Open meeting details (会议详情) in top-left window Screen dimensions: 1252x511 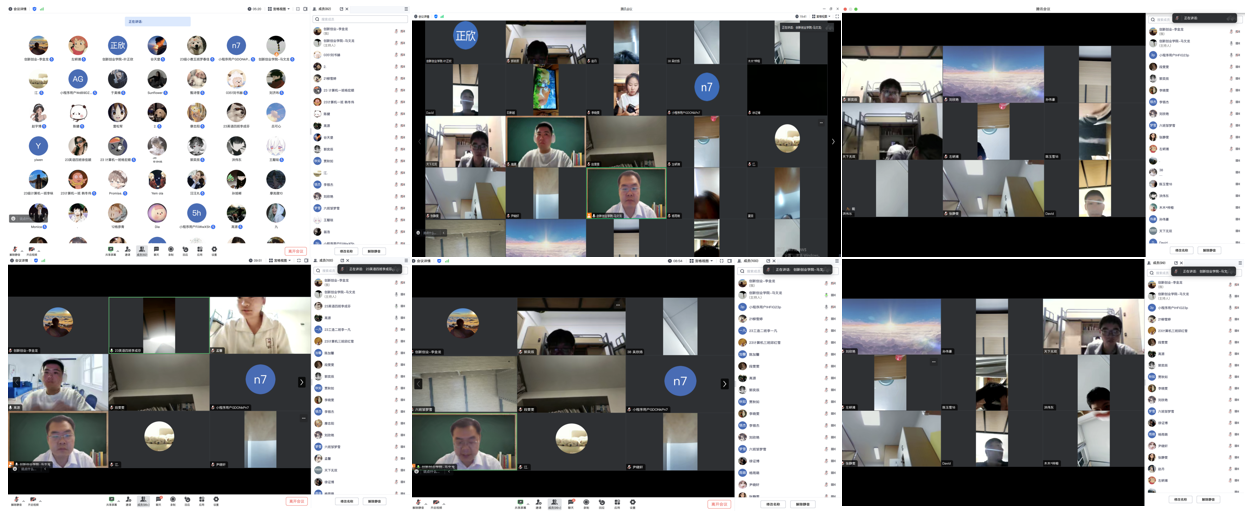[x=19, y=8]
